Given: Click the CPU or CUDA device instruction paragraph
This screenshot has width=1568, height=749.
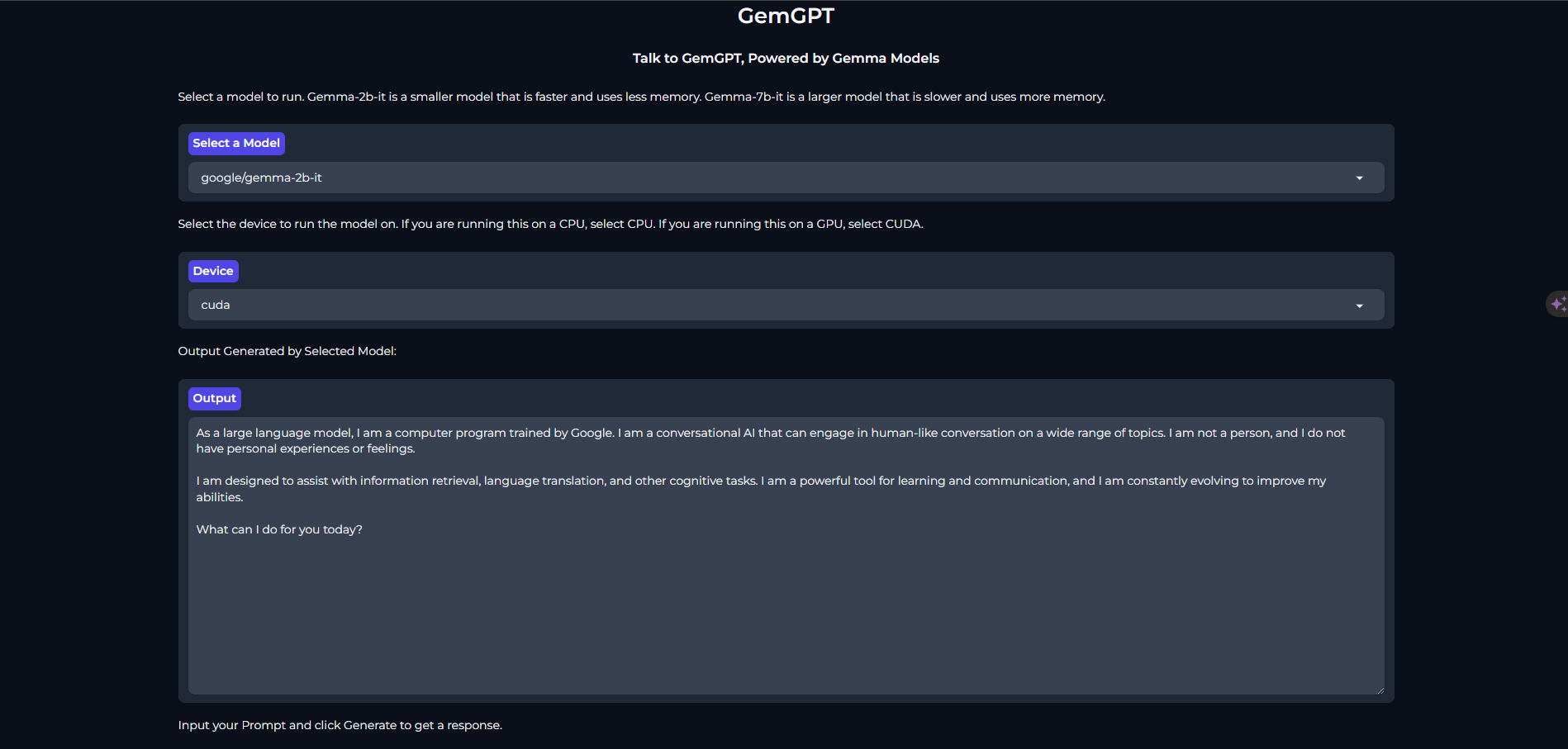Looking at the screenshot, I should tap(550, 224).
